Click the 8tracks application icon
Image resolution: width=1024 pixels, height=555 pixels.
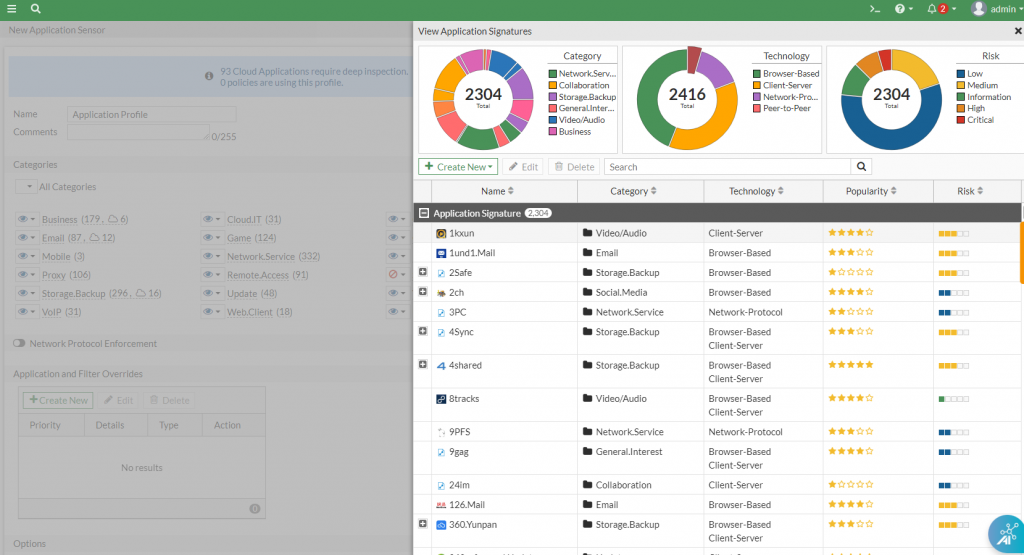coord(440,399)
